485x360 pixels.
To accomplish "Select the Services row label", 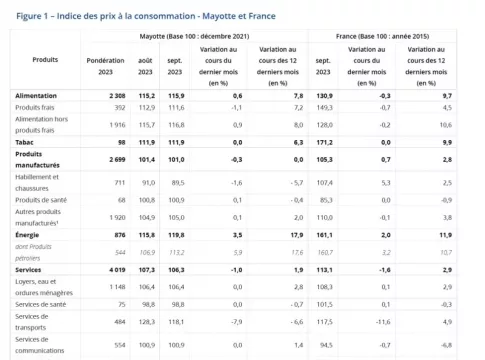I will pos(28,270).
